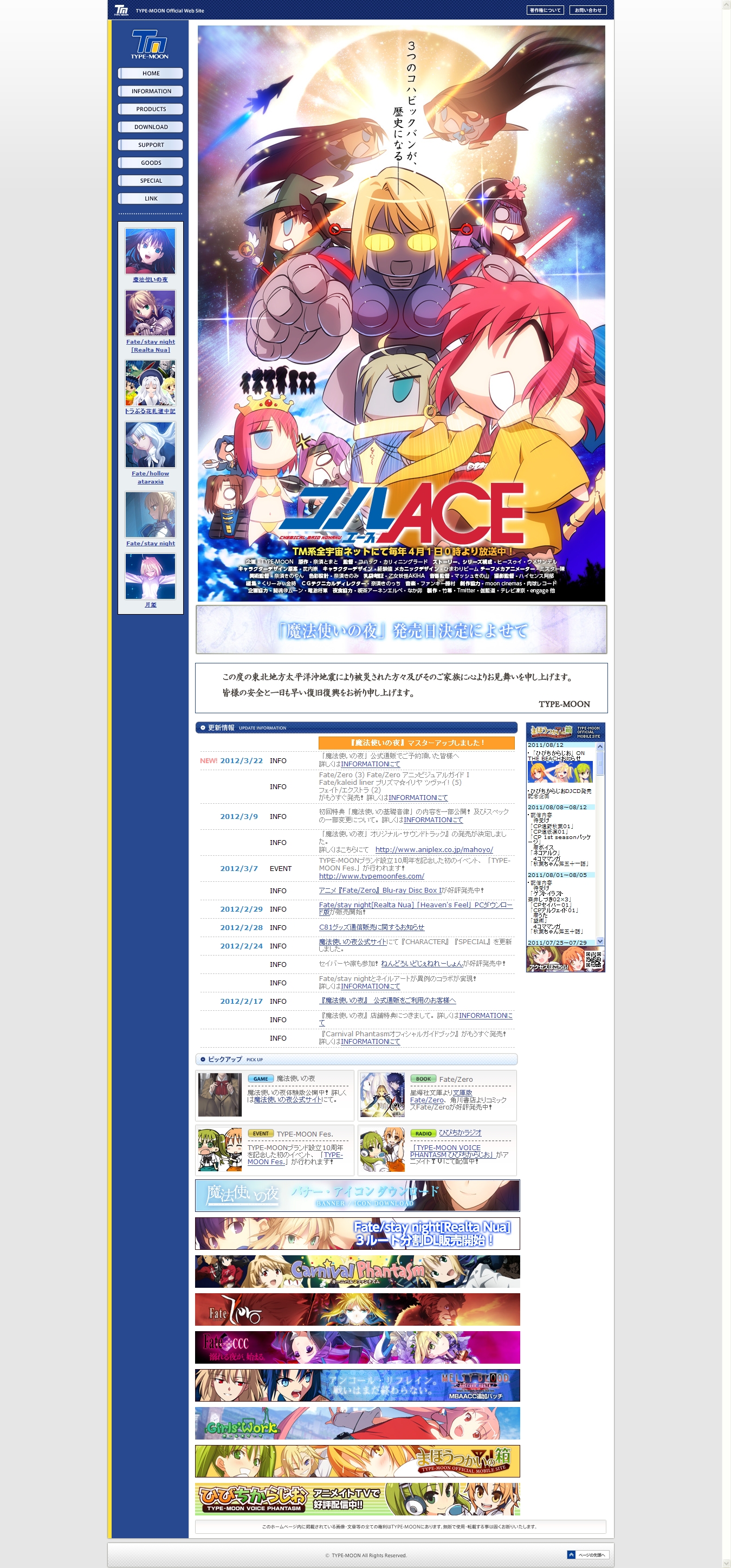Click the orange マスターアップしました banner
This screenshot has width=731, height=1568.
(x=416, y=743)
